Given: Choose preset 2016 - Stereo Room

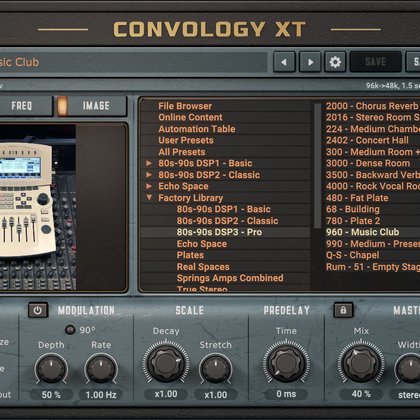Looking at the screenshot, I should click(373, 117).
